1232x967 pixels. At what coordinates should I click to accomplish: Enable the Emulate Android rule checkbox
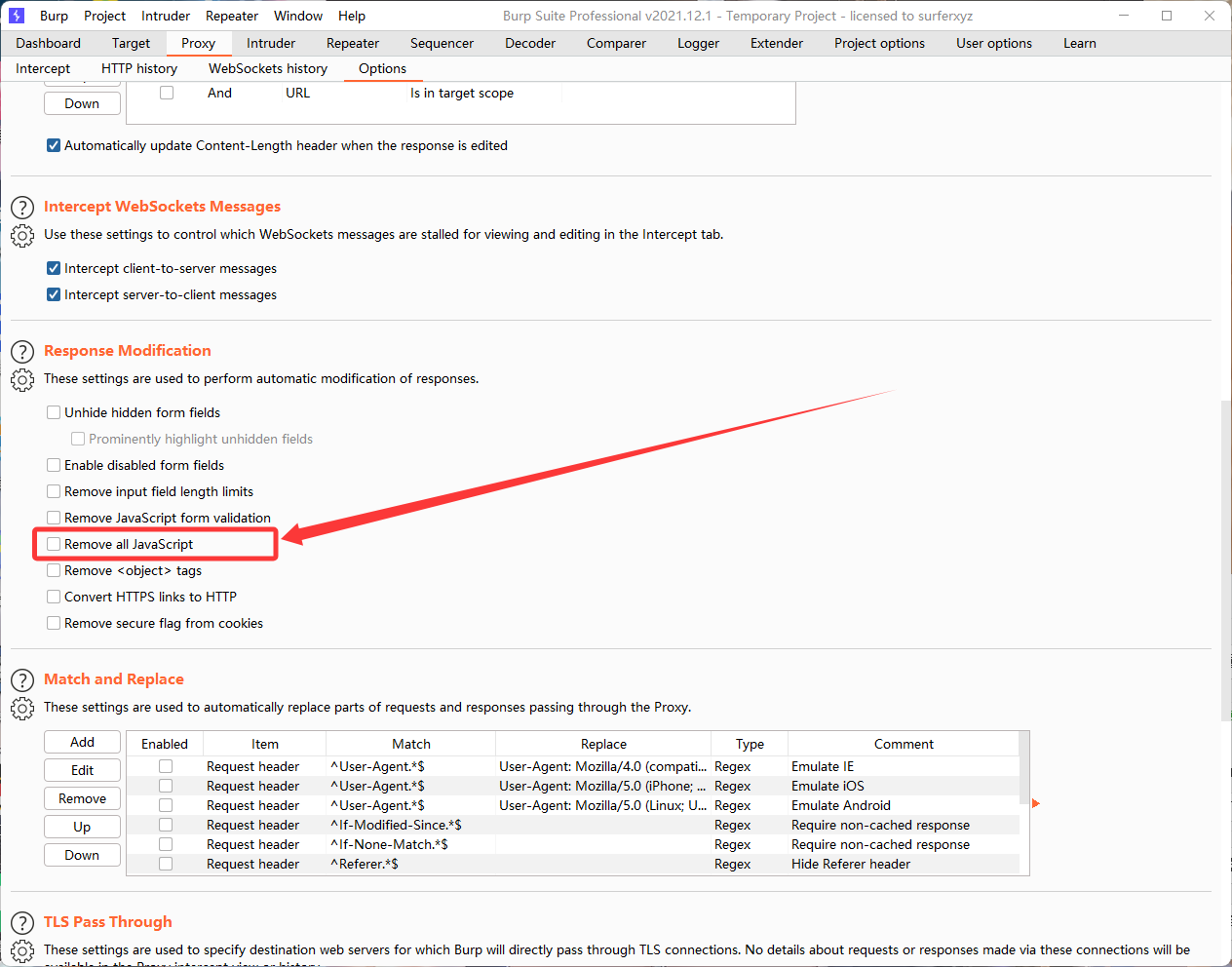pos(166,805)
